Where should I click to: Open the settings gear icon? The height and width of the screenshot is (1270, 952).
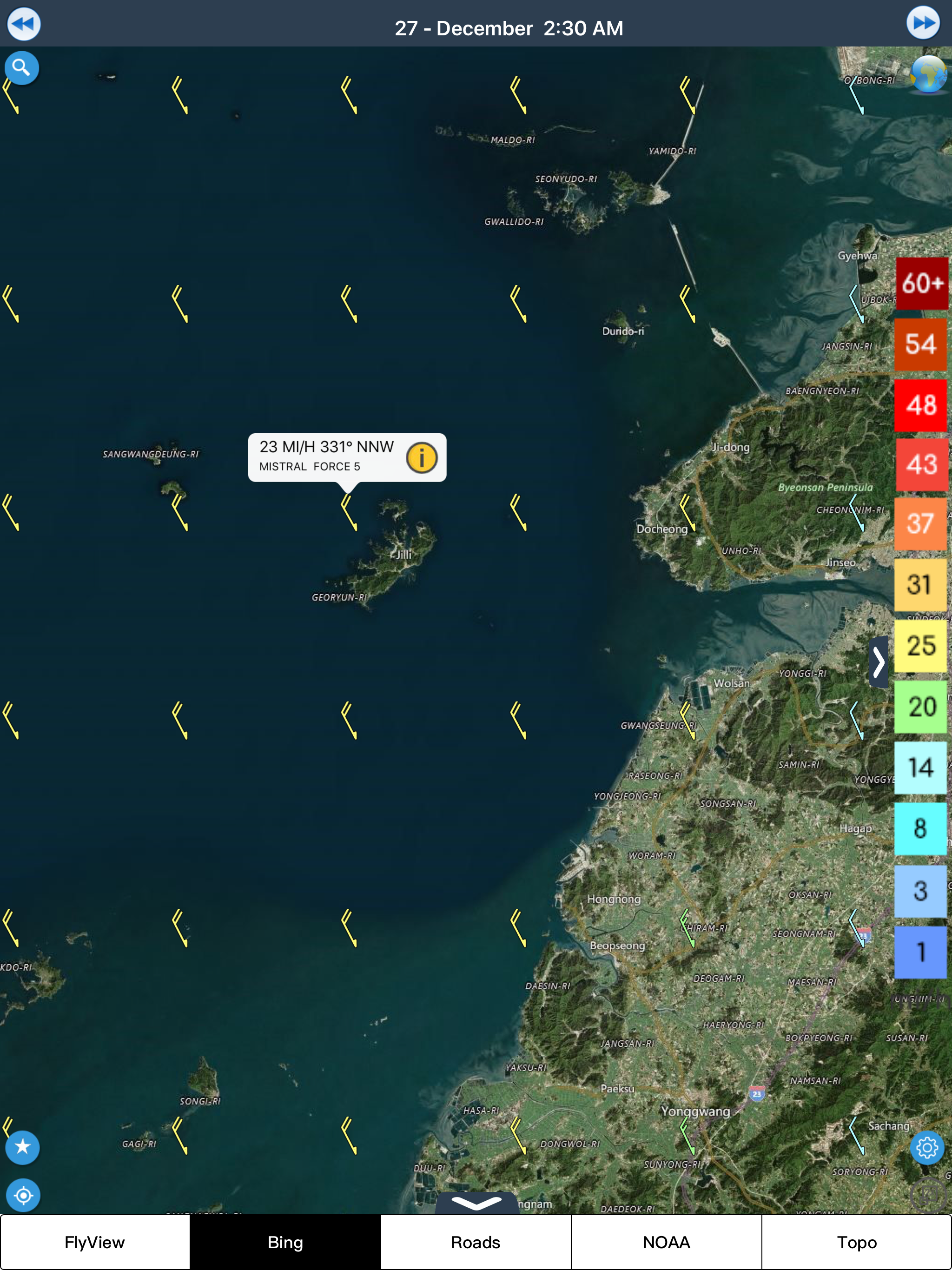click(x=927, y=1147)
